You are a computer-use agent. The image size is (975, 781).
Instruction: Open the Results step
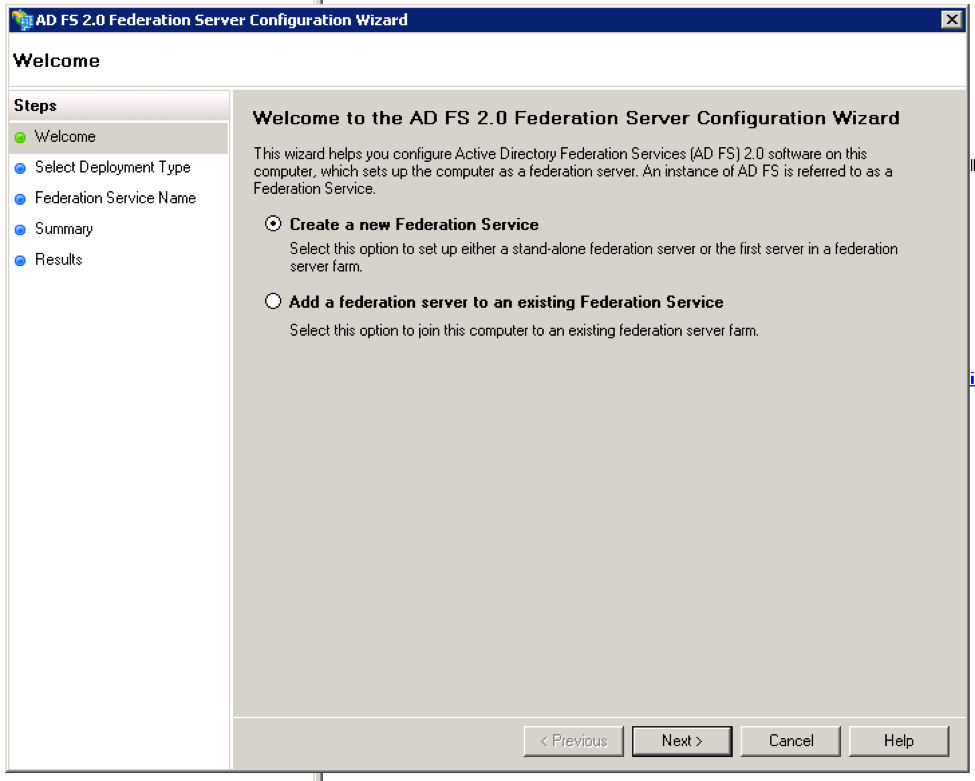58,259
